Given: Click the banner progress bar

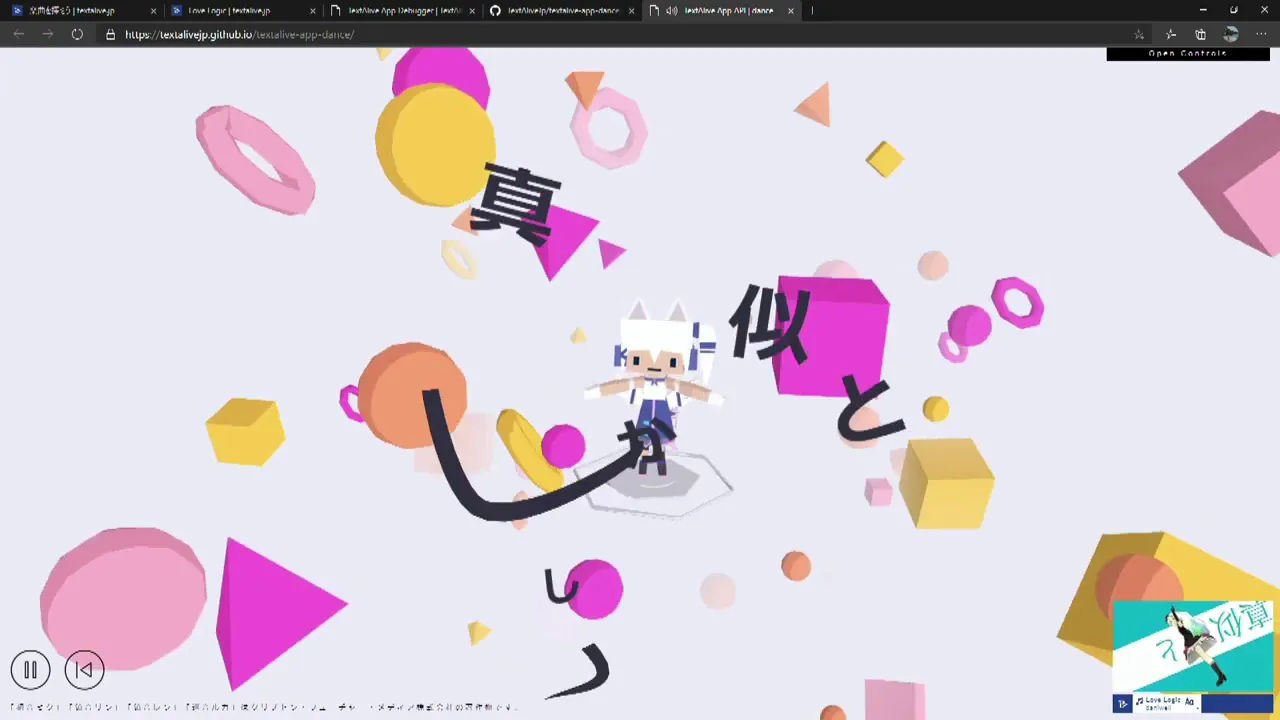Looking at the screenshot, I should [1236, 704].
